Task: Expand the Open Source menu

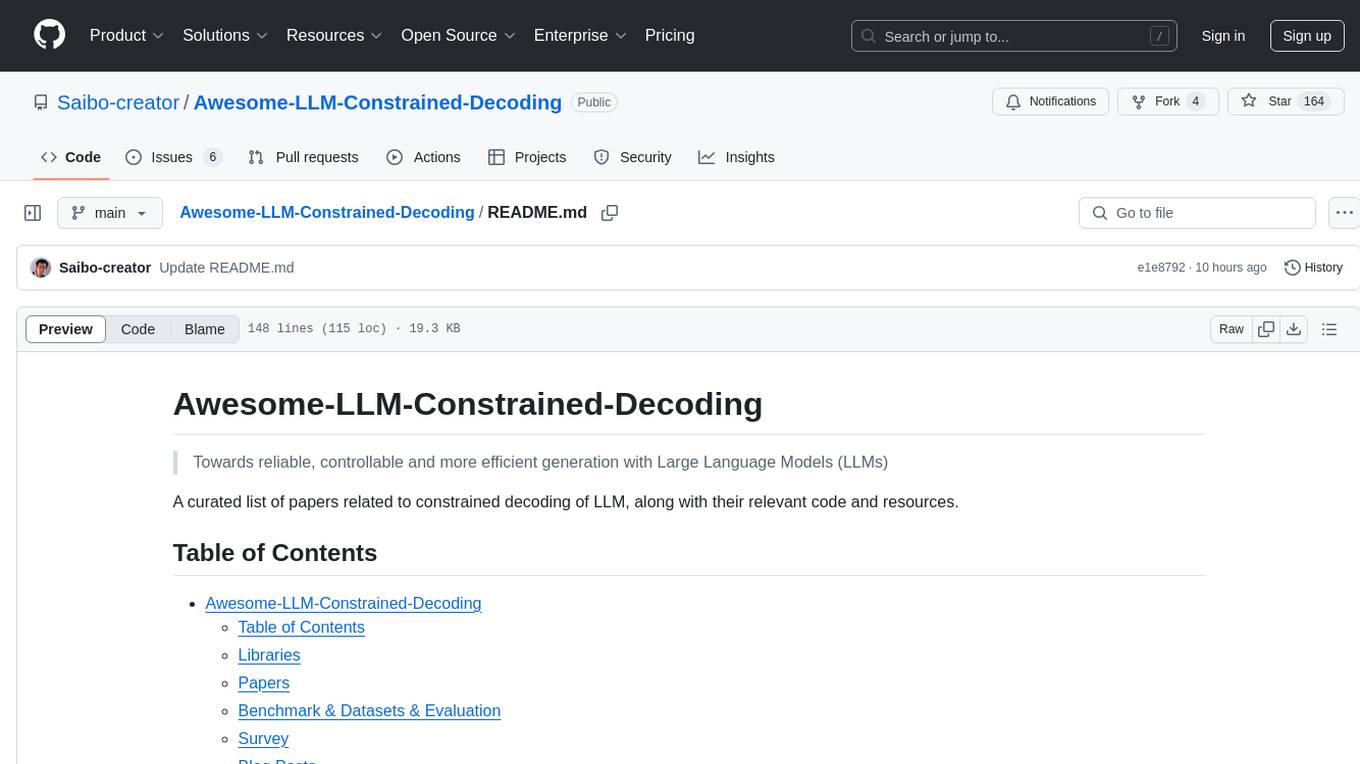Action: click(458, 35)
